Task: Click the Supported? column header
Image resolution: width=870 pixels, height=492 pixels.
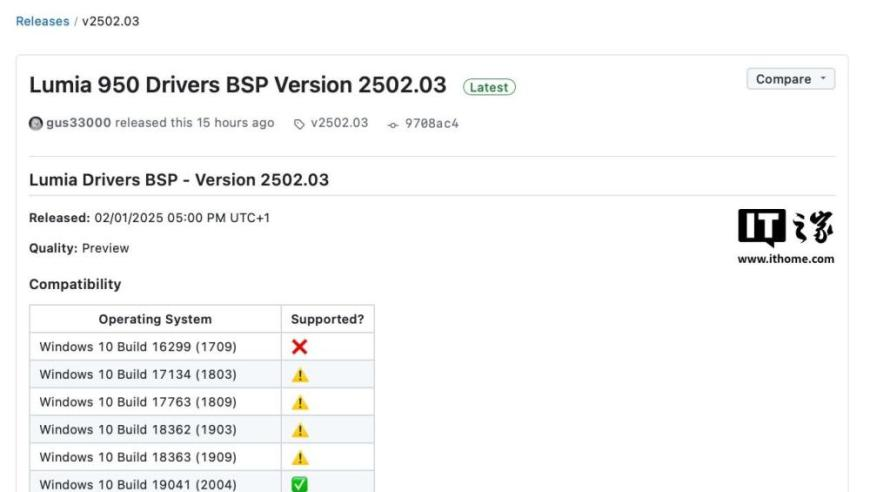Action: [x=327, y=319]
